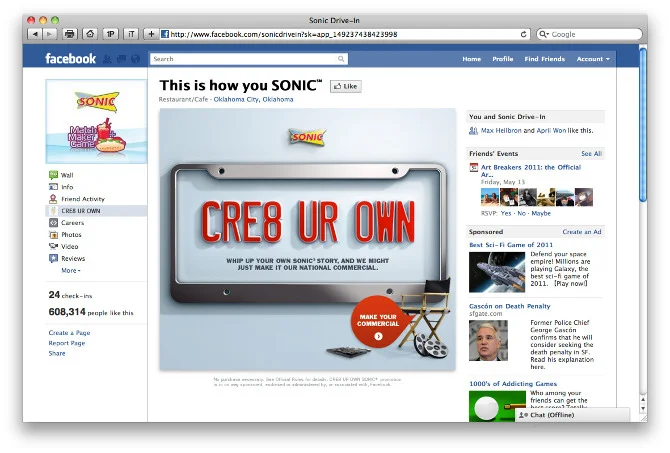Open the Wall section label

point(67,175)
